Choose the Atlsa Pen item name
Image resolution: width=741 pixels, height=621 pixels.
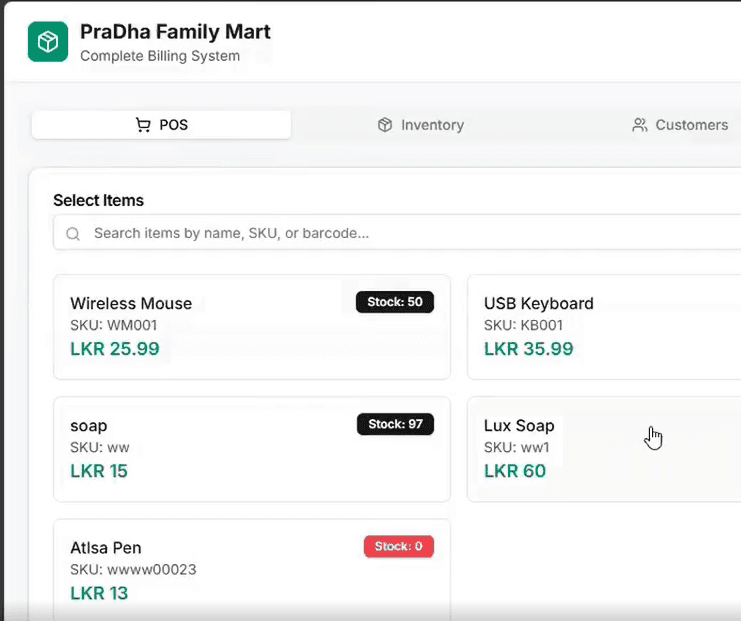(106, 548)
